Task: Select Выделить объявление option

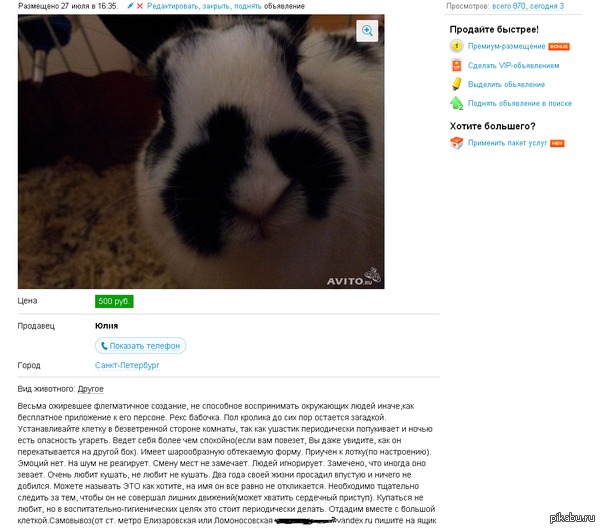Action: (x=506, y=84)
